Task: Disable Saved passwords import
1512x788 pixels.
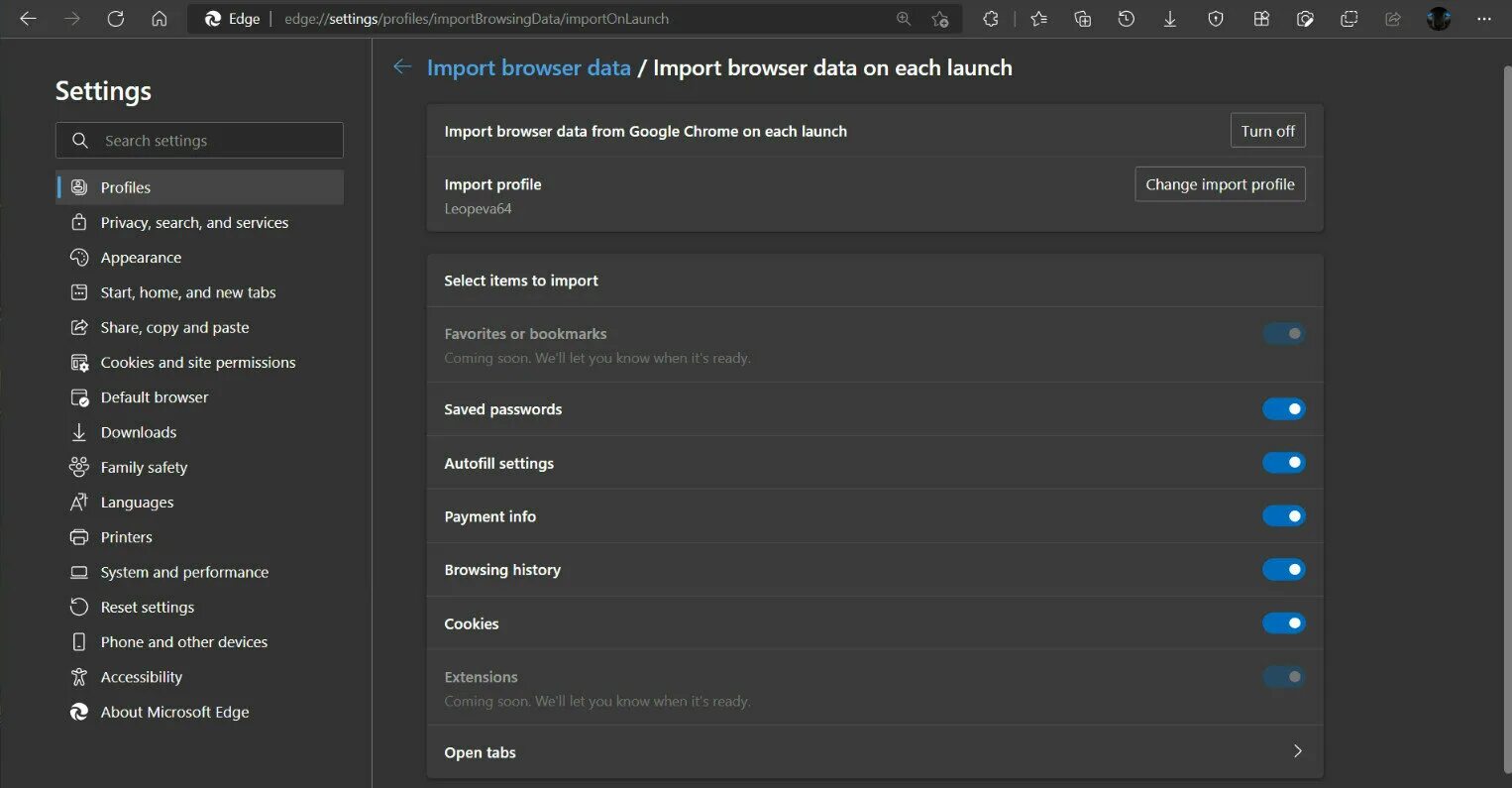Action: tap(1283, 409)
